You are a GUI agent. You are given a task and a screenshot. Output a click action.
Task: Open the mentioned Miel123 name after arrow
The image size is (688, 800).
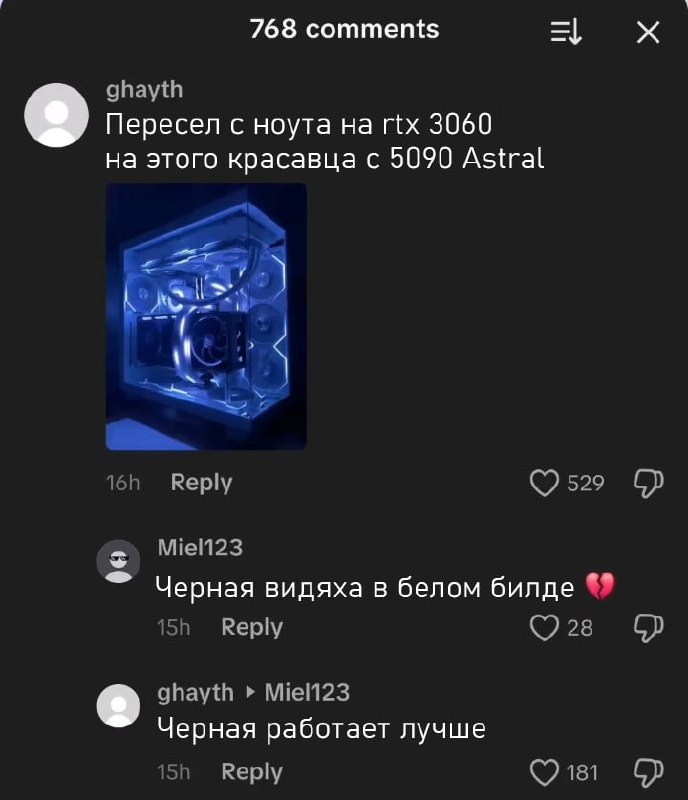307,693
